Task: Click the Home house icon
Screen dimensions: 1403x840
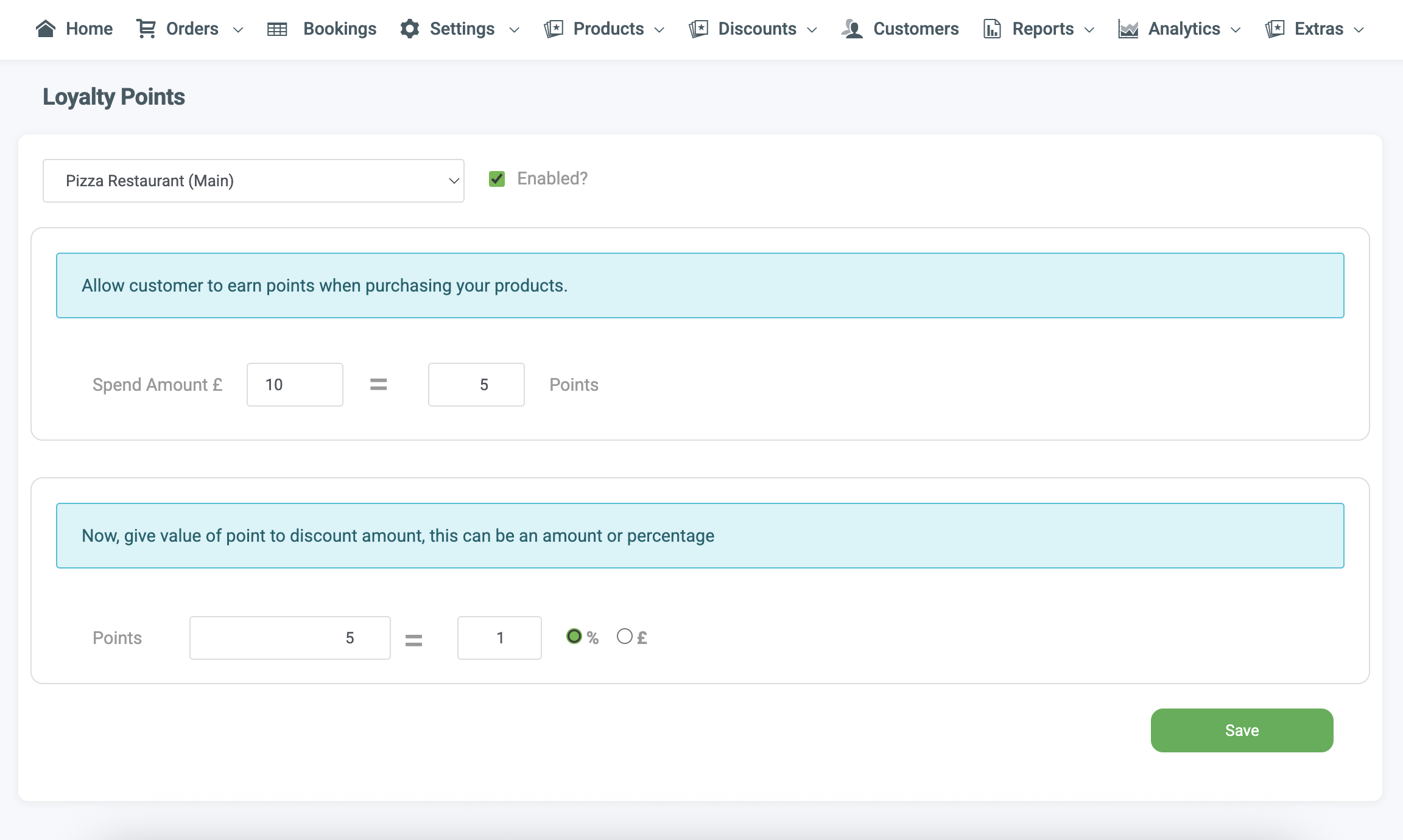Action: pyautogui.click(x=46, y=29)
